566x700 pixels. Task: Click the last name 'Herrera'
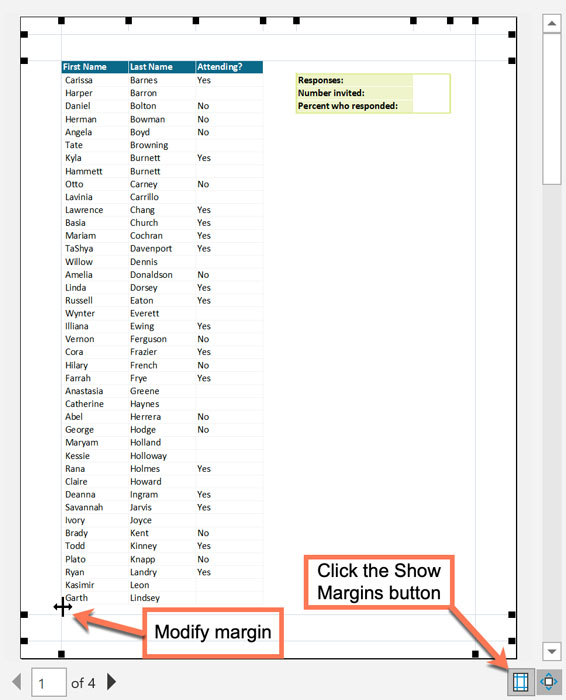pyautogui.click(x=146, y=417)
